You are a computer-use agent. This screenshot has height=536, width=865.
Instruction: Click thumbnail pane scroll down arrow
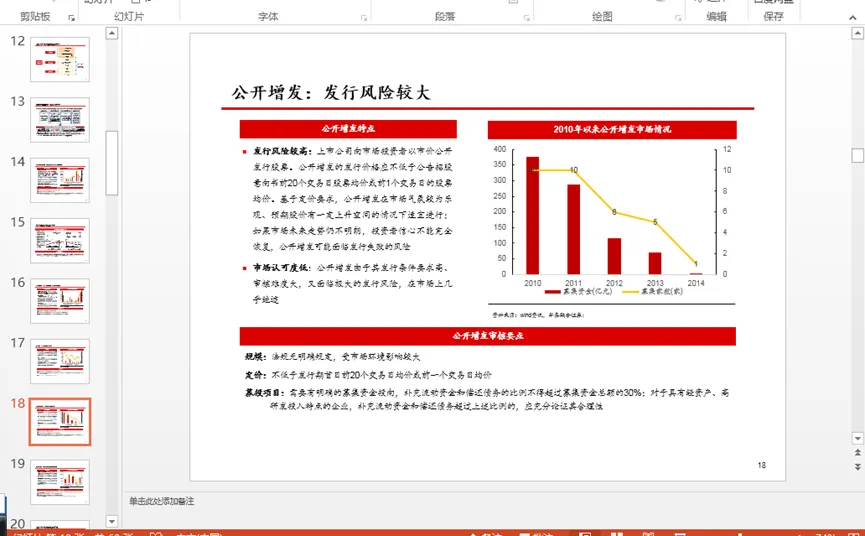(111, 521)
